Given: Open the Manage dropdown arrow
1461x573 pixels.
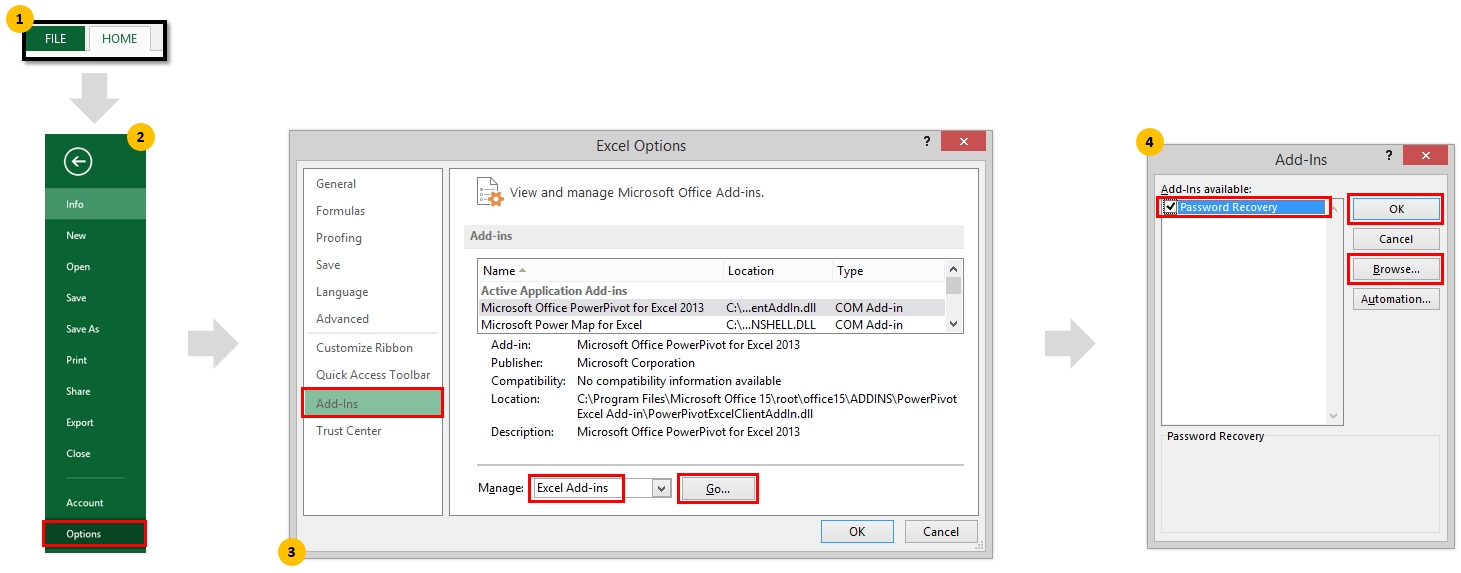Looking at the screenshot, I should (x=660, y=488).
